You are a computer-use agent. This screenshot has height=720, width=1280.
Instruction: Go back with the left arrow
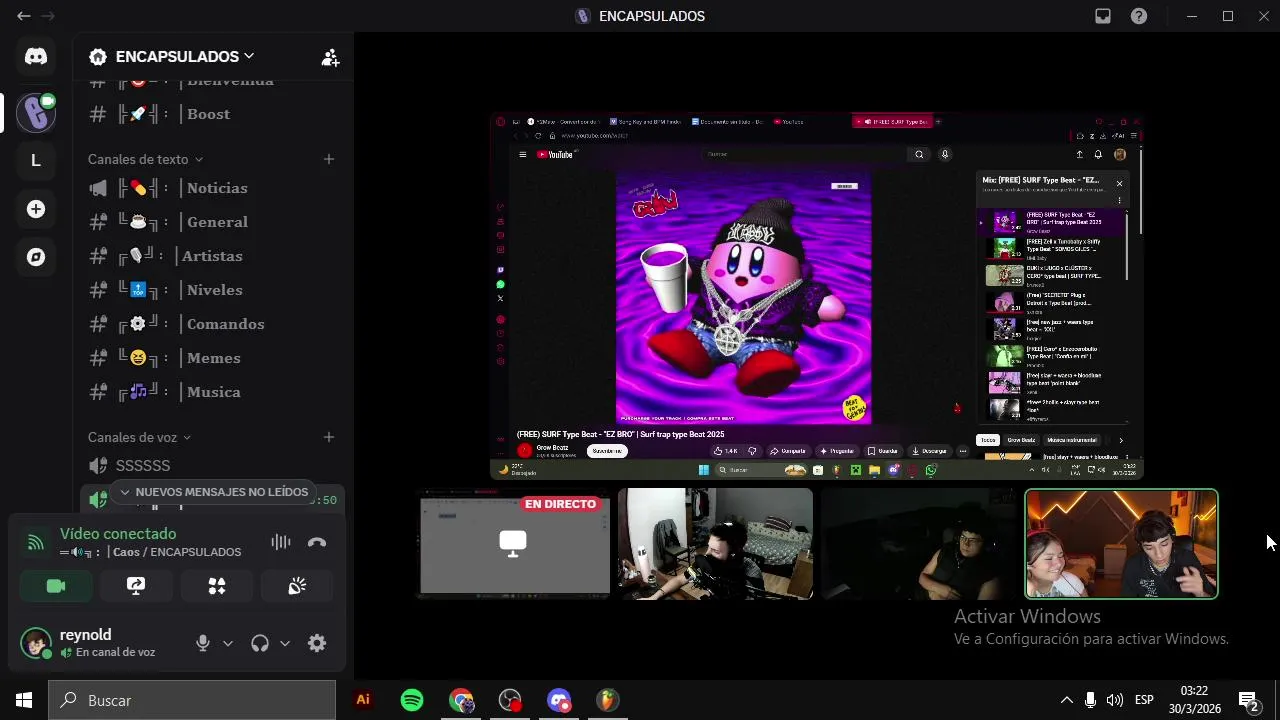point(24,16)
